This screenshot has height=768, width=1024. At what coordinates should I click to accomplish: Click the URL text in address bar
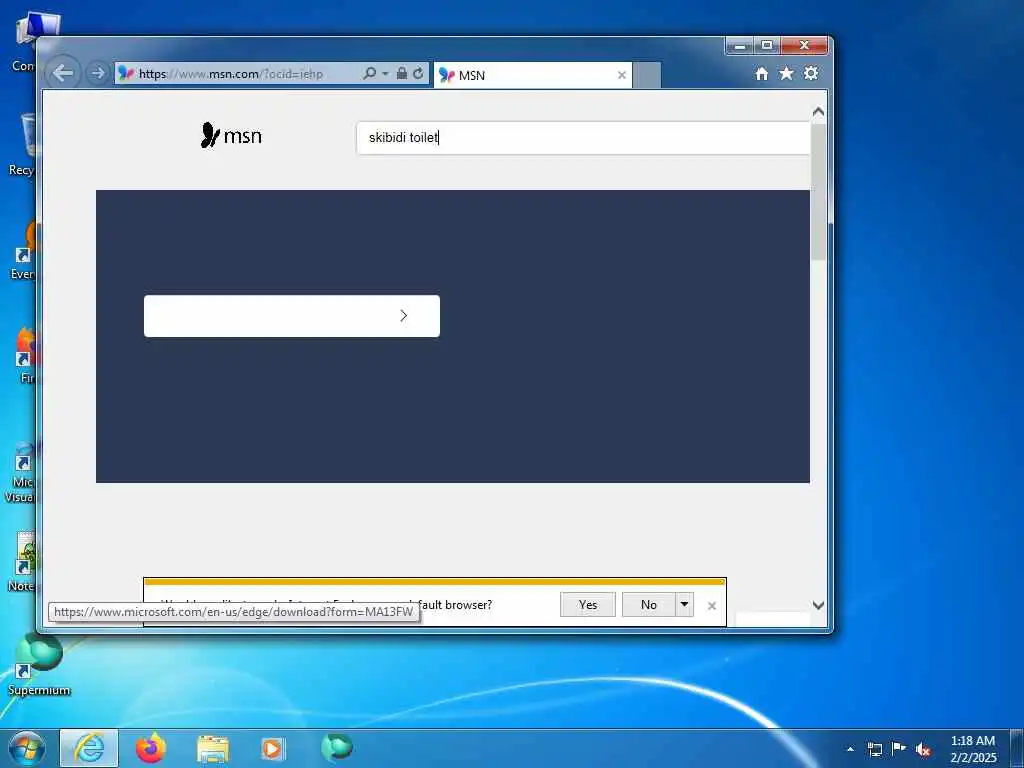pos(231,74)
